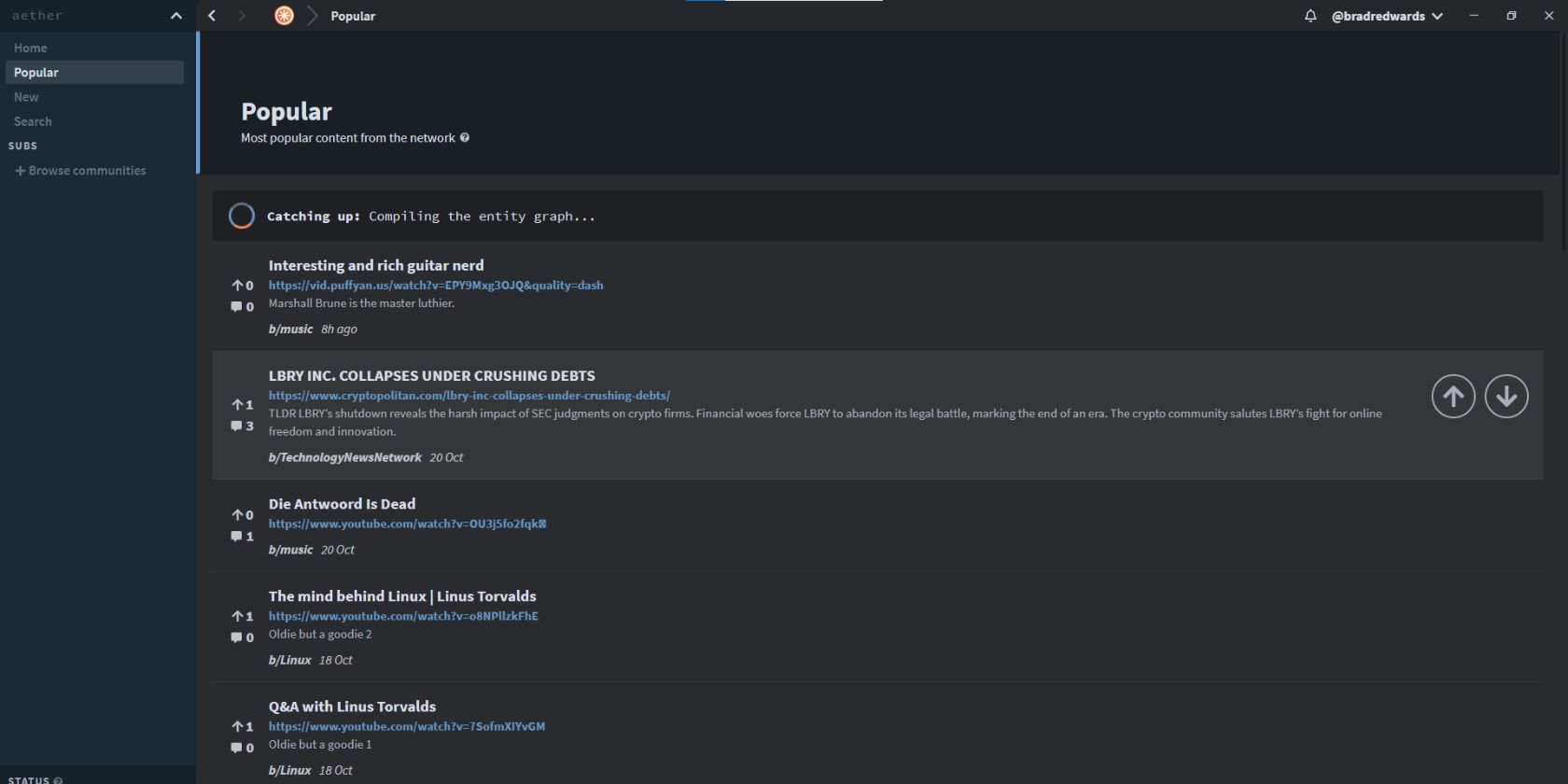Switch to the New feed
The height and width of the screenshot is (784, 1568).
coord(26,96)
